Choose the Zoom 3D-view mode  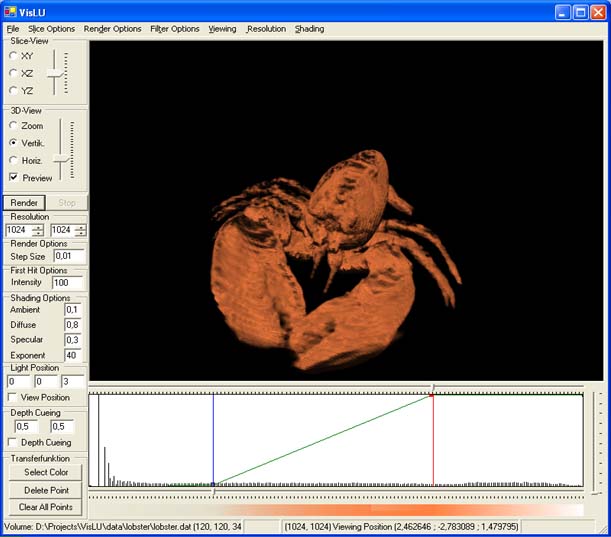coord(13,126)
